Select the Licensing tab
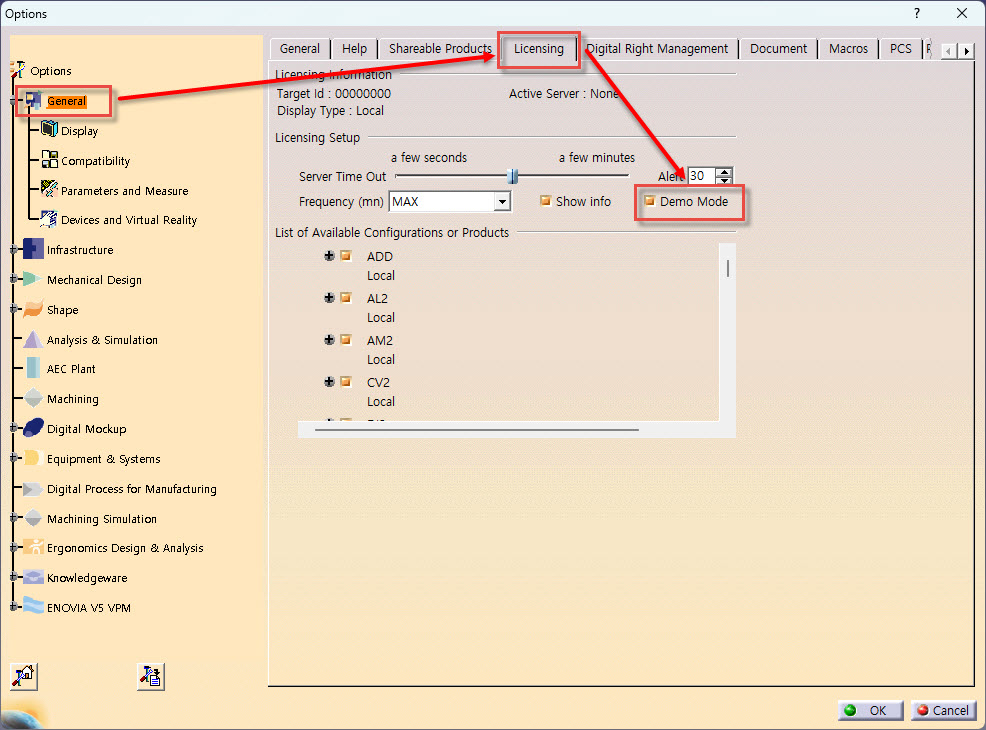986x730 pixels. coord(539,49)
